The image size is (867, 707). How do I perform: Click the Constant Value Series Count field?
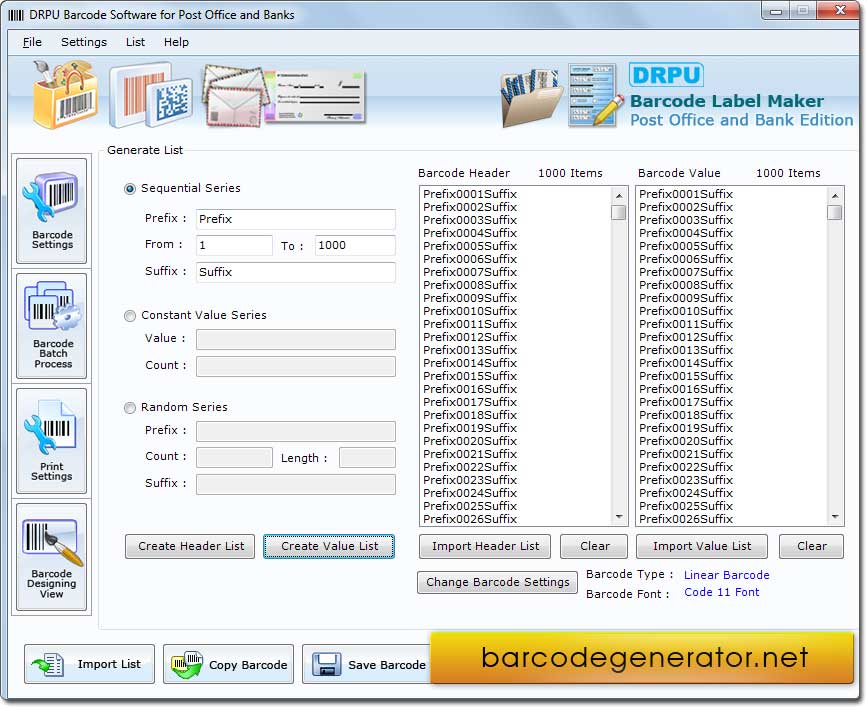(x=296, y=366)
